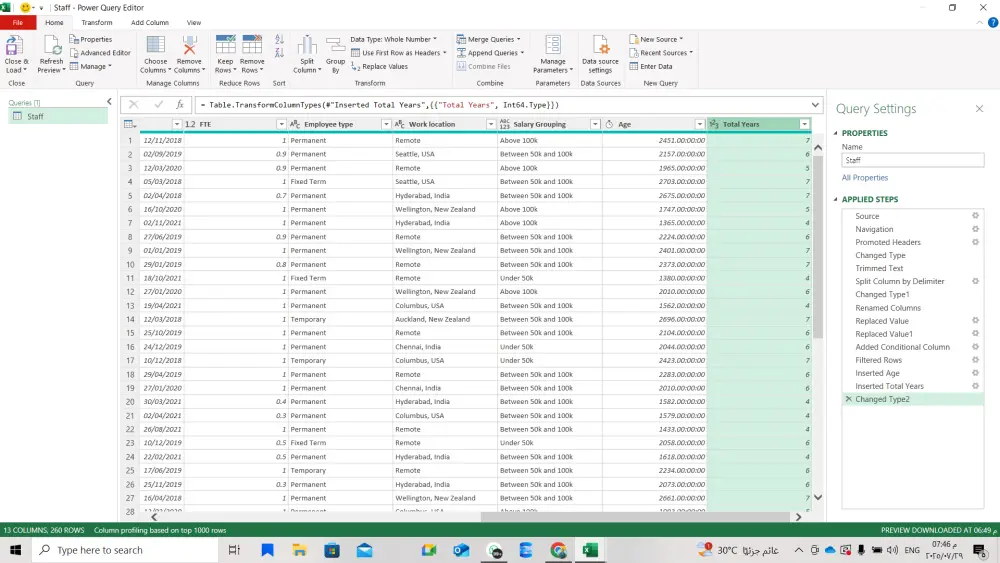The image size is (1000, 563).
Task: Close the Query Settings pane
Action: [980, 109]
